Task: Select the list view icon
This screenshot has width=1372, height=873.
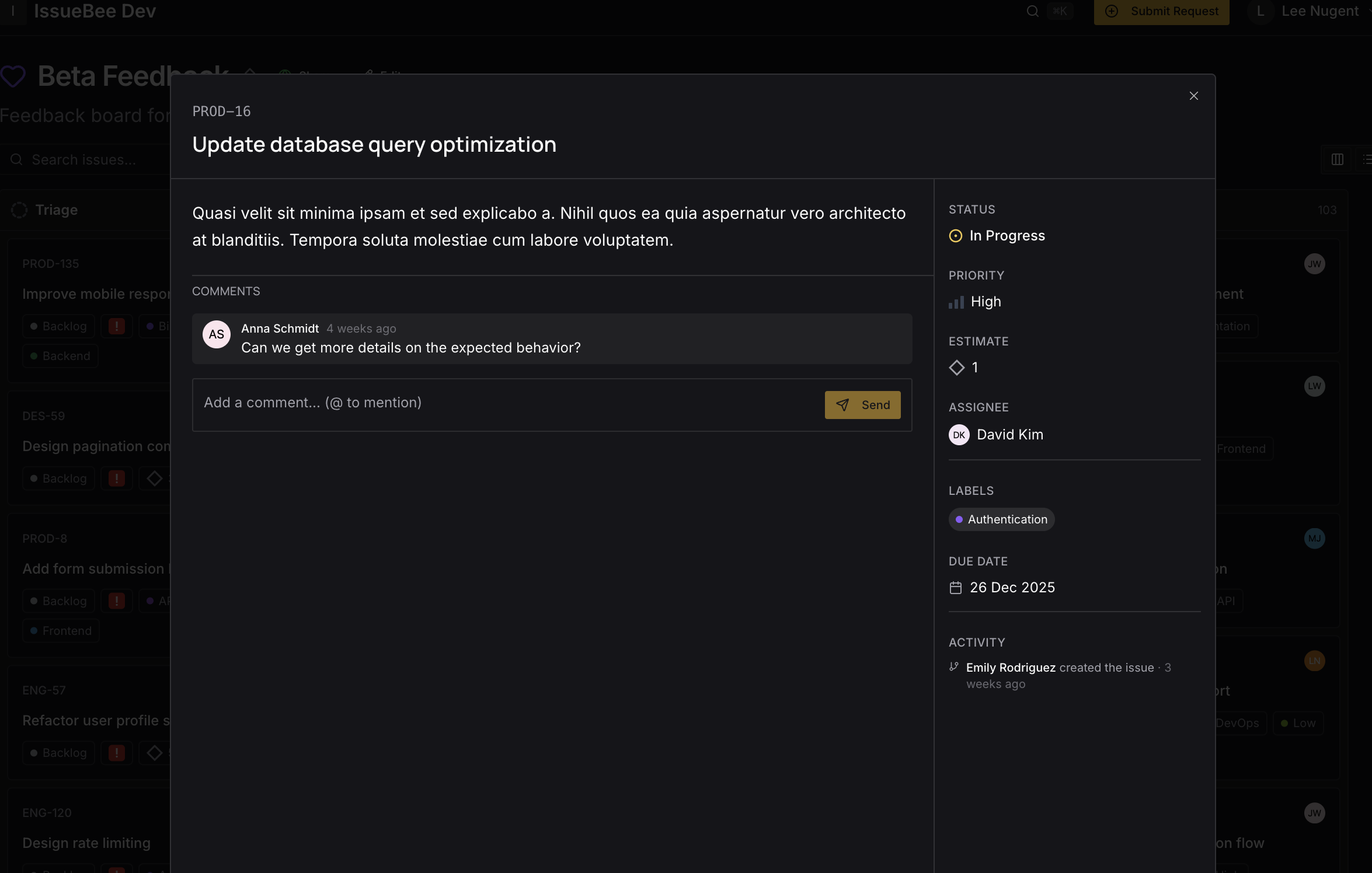Action: 1366,159
